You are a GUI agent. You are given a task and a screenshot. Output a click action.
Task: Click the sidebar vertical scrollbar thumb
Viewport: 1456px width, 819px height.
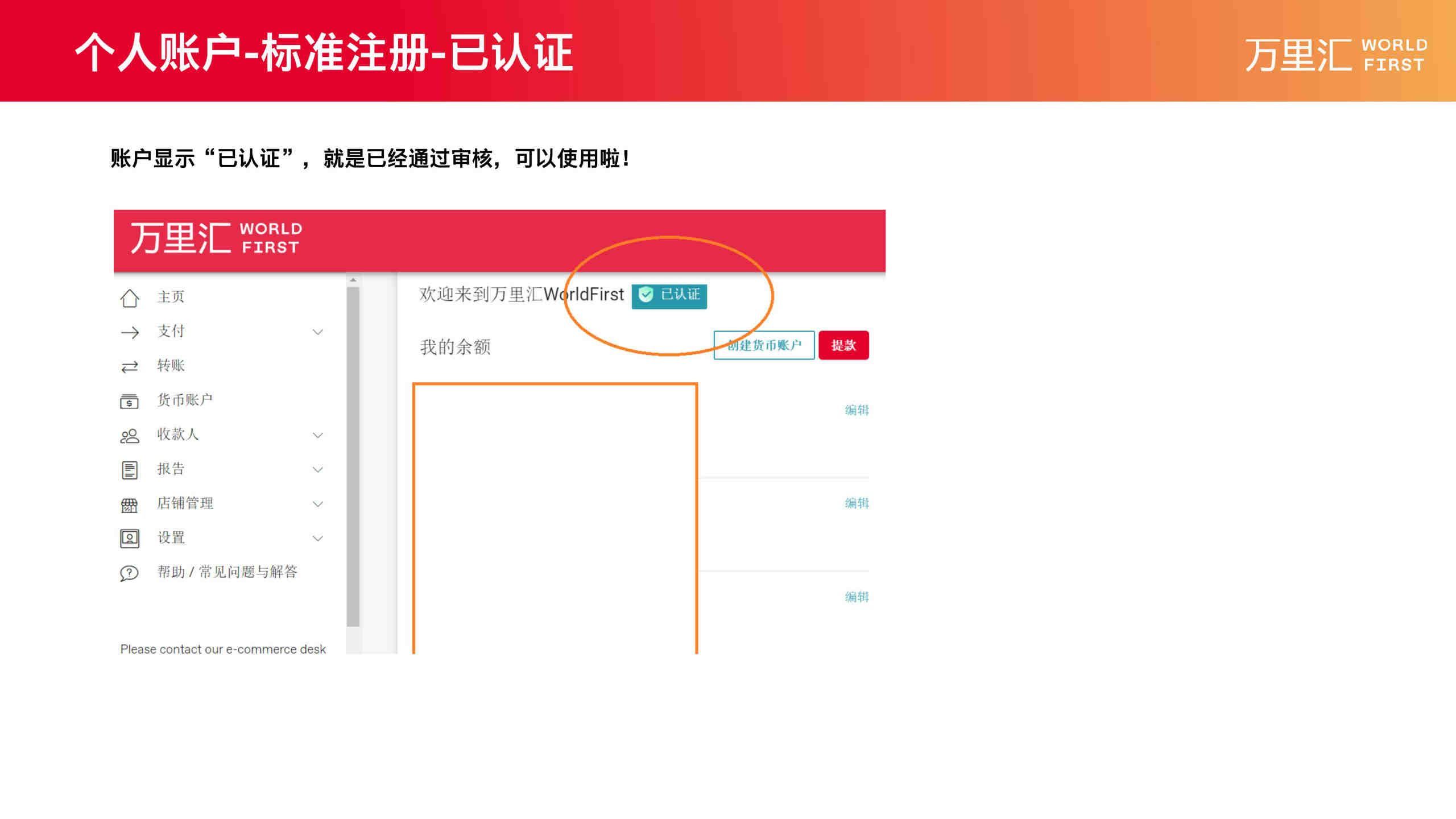(x=353, y=457)
